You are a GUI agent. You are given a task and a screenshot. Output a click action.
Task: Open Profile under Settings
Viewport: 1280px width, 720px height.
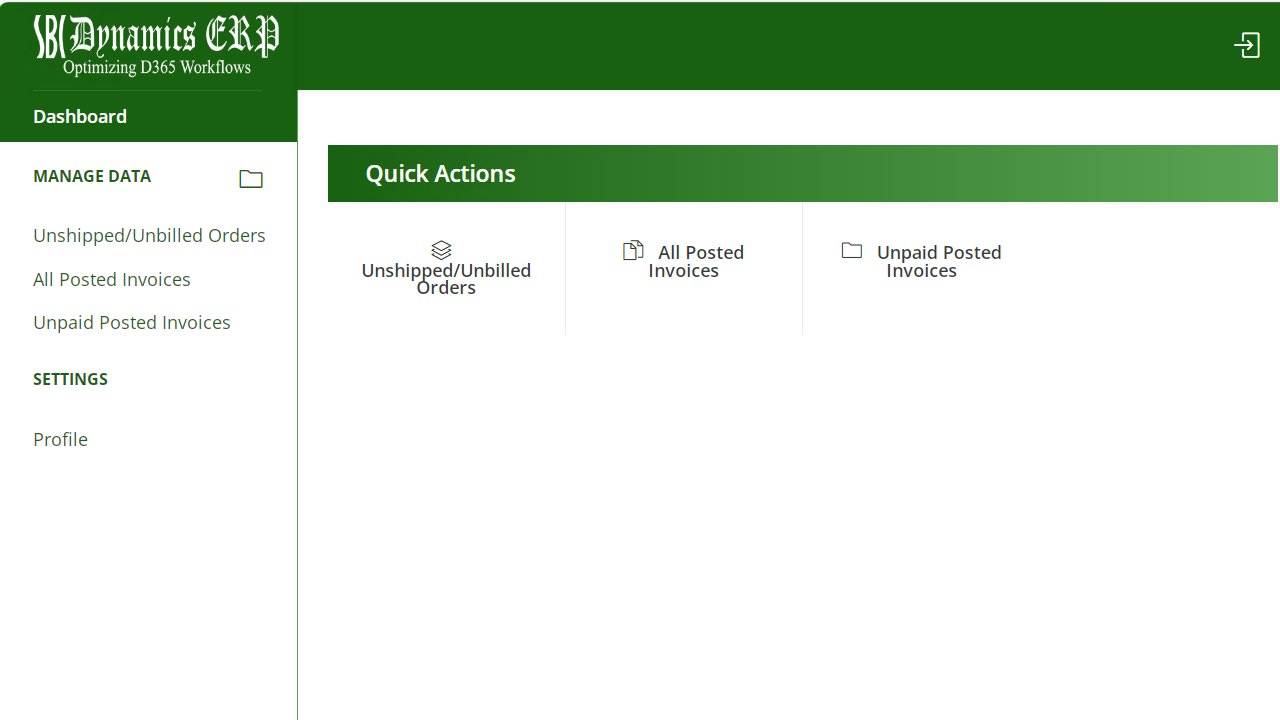pyautogui.click(x=60, y=439)
